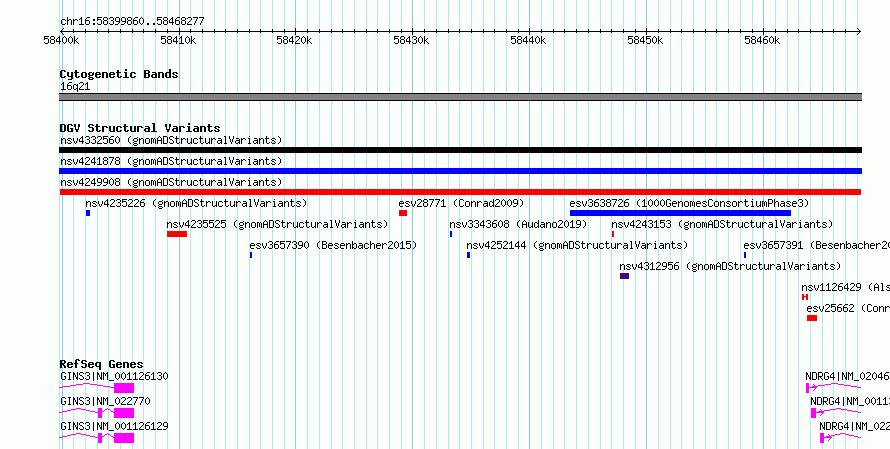The image size is (890, 449).
Task: Click the 58430k ruler label
Action: pyautogui.click(x=412, y=40)
